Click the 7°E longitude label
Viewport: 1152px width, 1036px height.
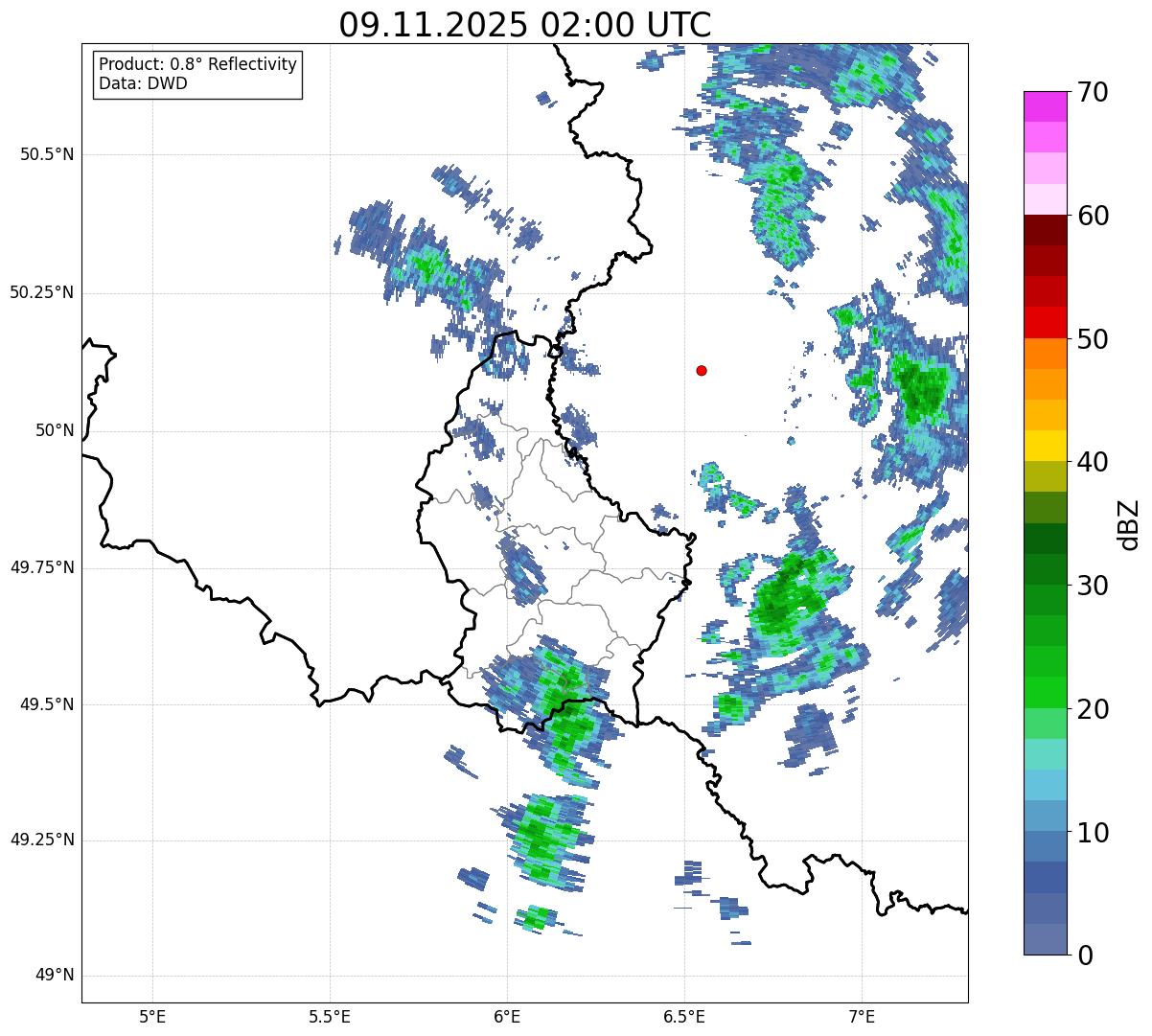pos(862,1016)
